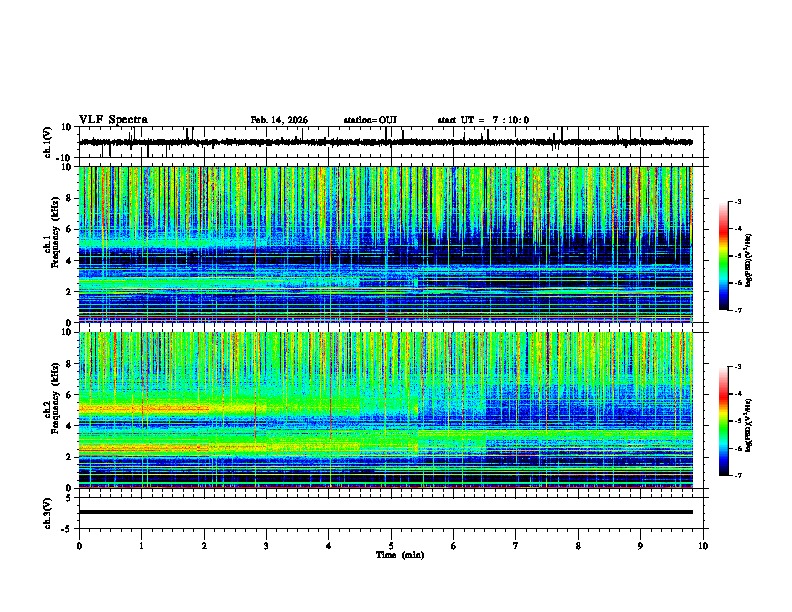Click time axis tick label "9"
This screenshot has height=612, width=792.
point(640,546)
